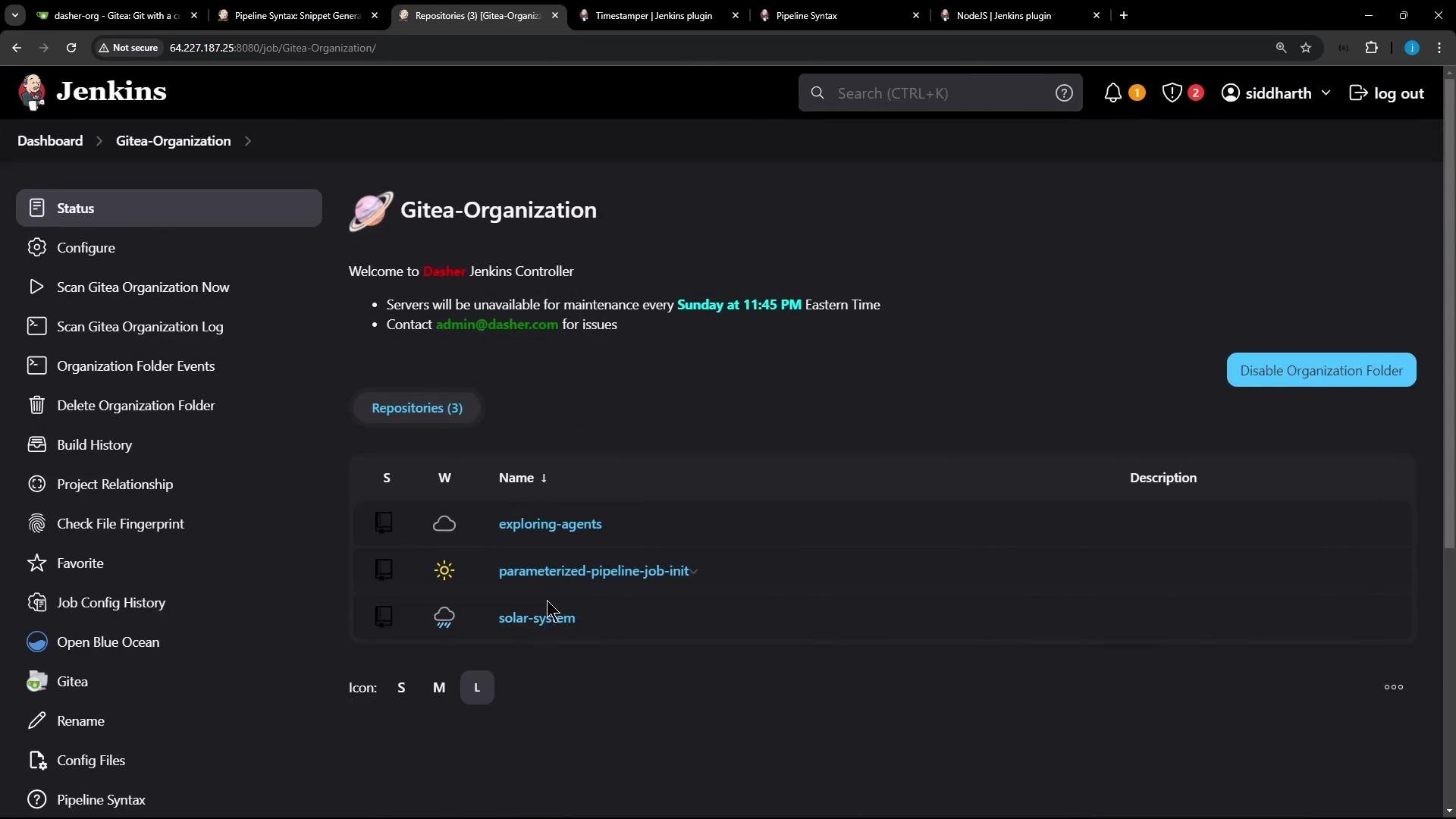Click the Not secure site info badge
This screenshot has height=819, width=1456.
click(128, 48)
